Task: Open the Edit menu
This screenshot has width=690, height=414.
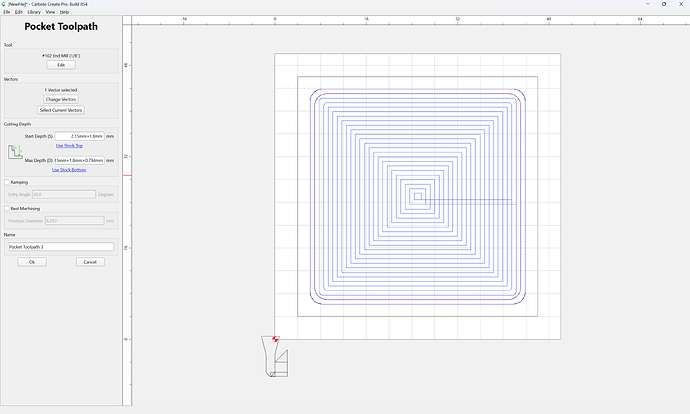Action: pos(18,12)
